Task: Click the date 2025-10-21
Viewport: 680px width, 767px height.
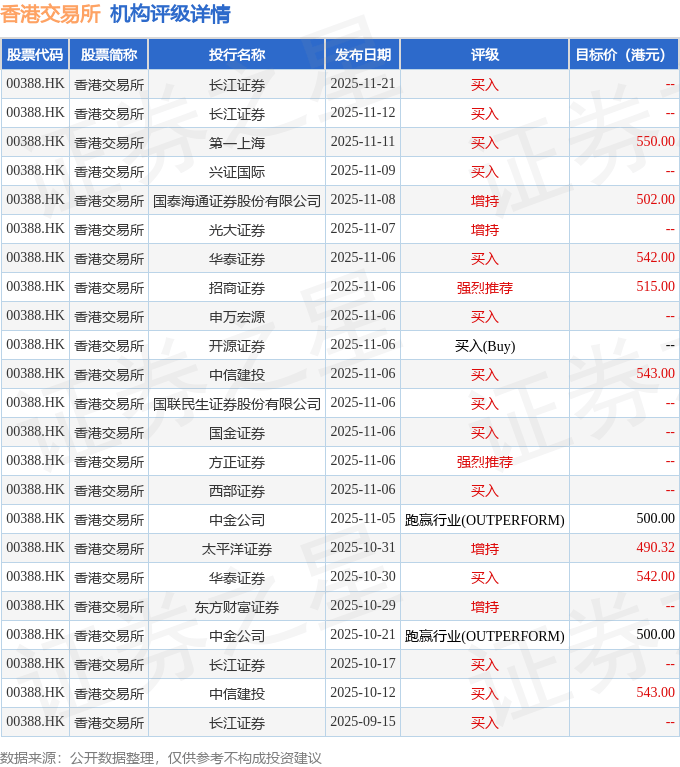Action: click(x=363, y=634)
